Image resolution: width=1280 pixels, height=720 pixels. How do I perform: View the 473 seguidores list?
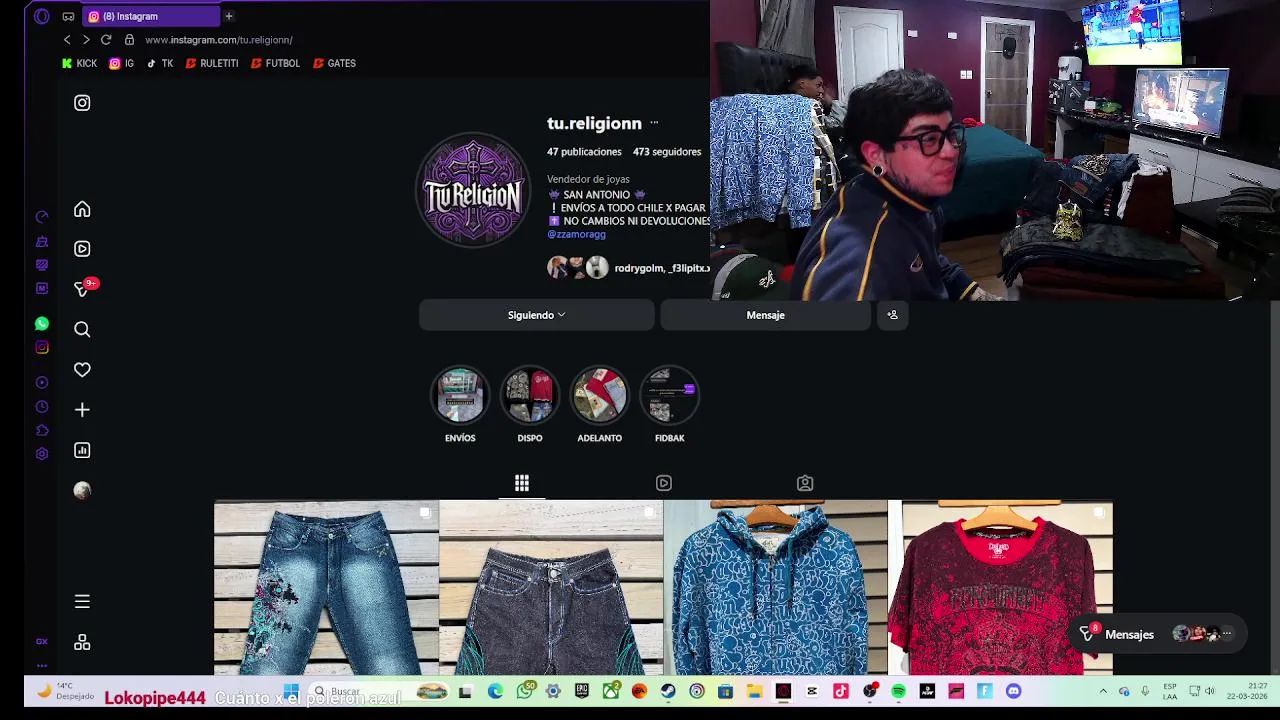[x=667, y=152]
